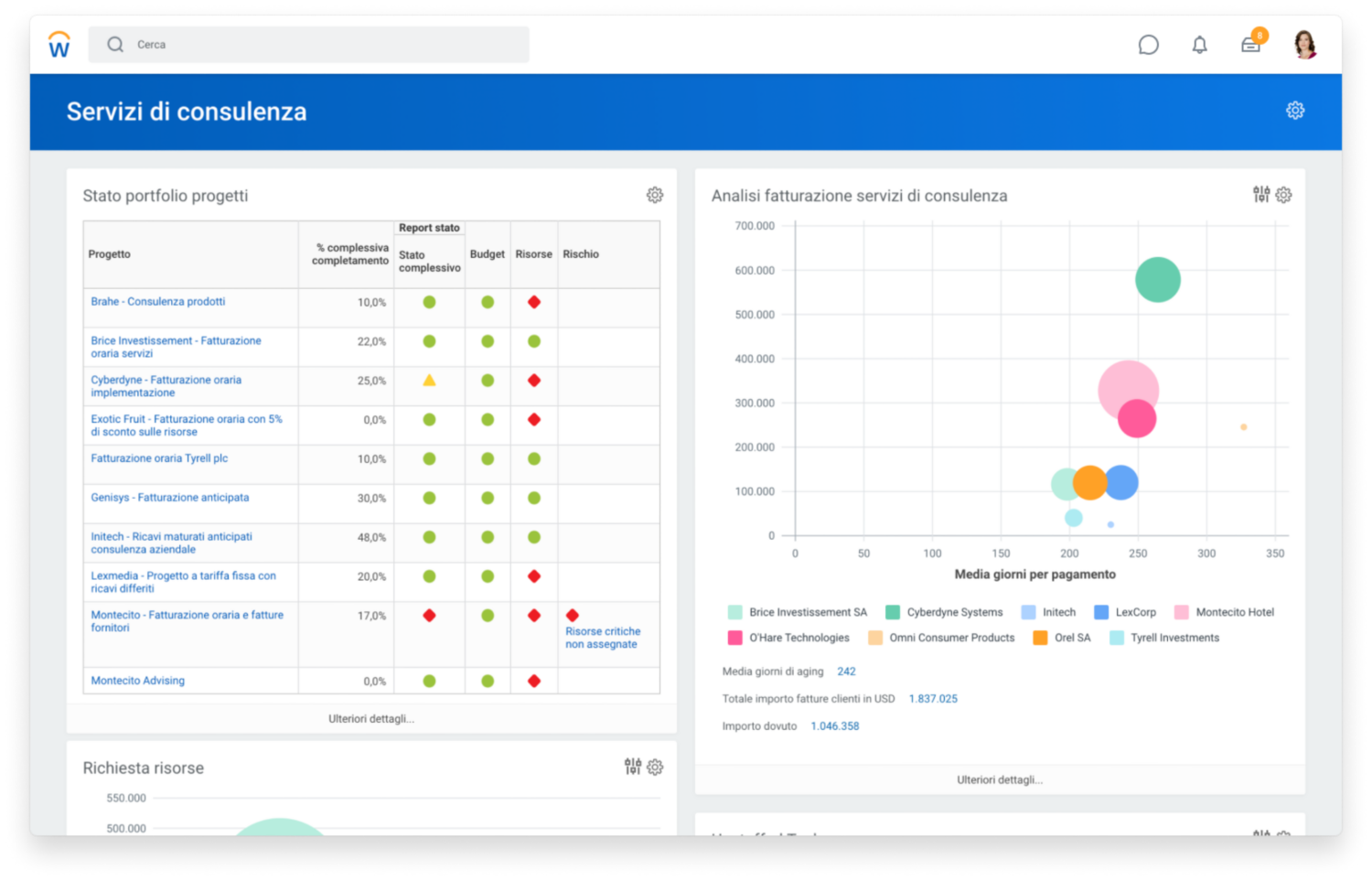Open the inbox tray with badge
Image resolution: width=1372 pixels, height=881 pixels.
click(1251, 43)
